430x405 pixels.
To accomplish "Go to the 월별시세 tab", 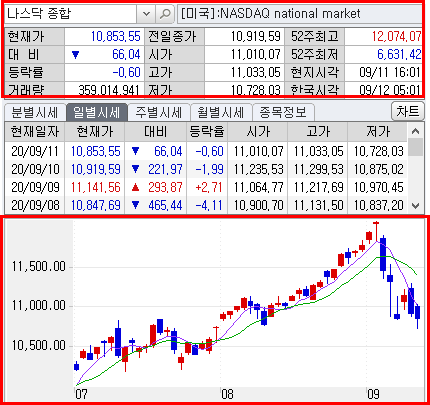I will 221,112.
